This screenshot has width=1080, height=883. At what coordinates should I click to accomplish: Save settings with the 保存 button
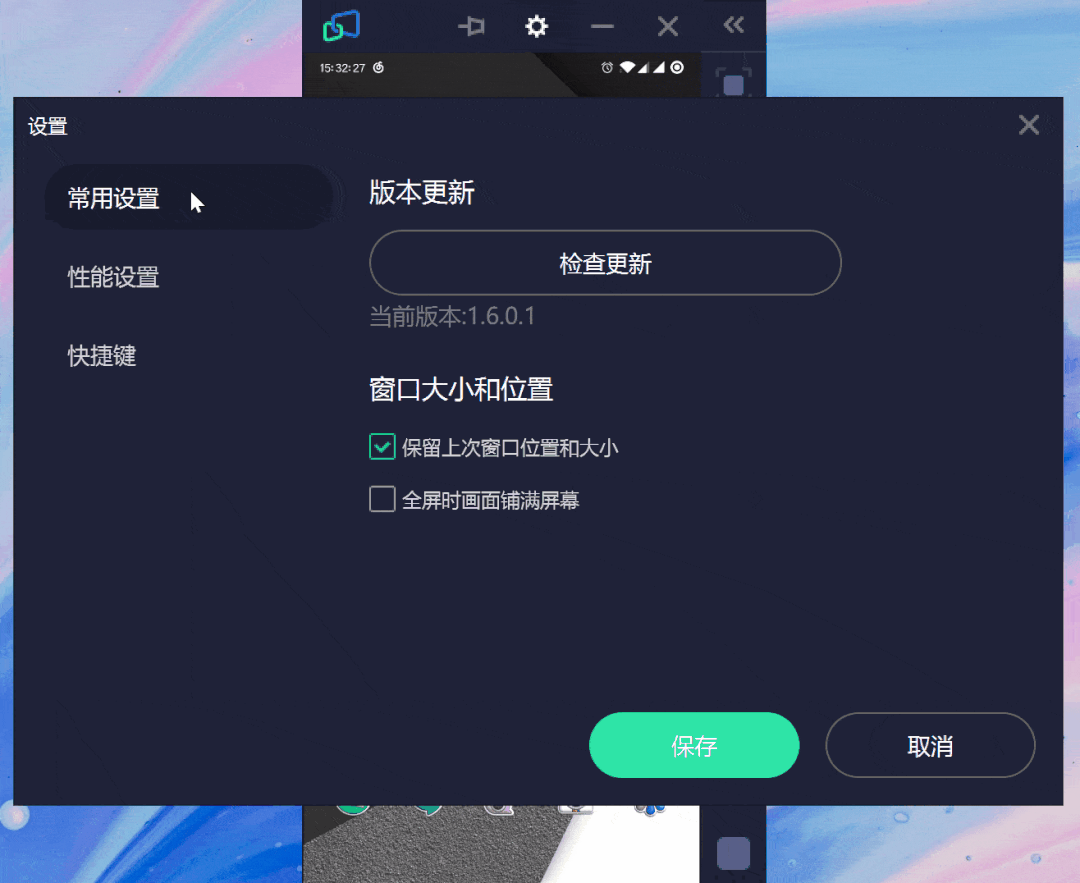[x=694, y=745]
